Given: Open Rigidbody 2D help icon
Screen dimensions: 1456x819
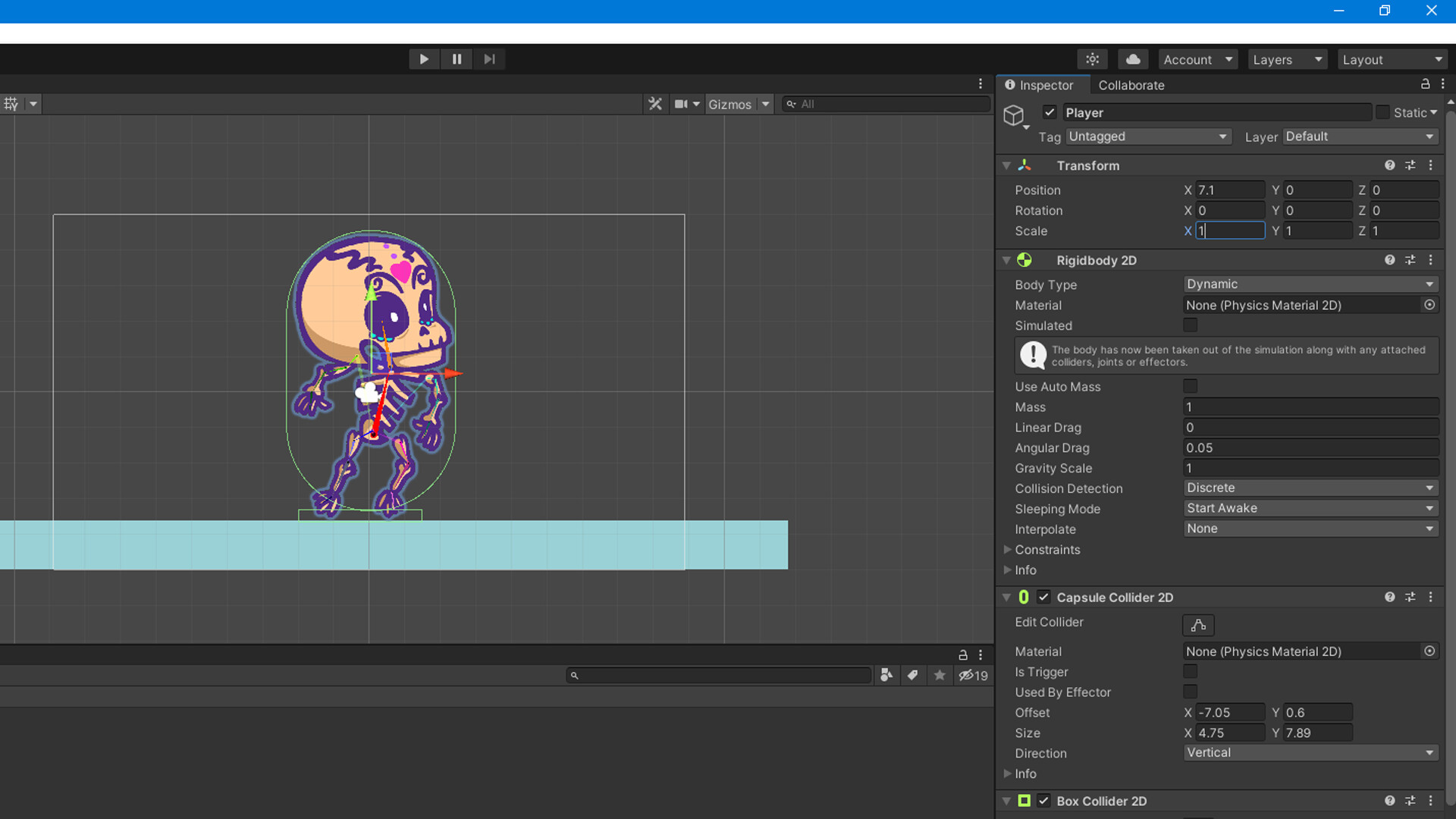Looking at the screenshot, I should pos(1389,260).
